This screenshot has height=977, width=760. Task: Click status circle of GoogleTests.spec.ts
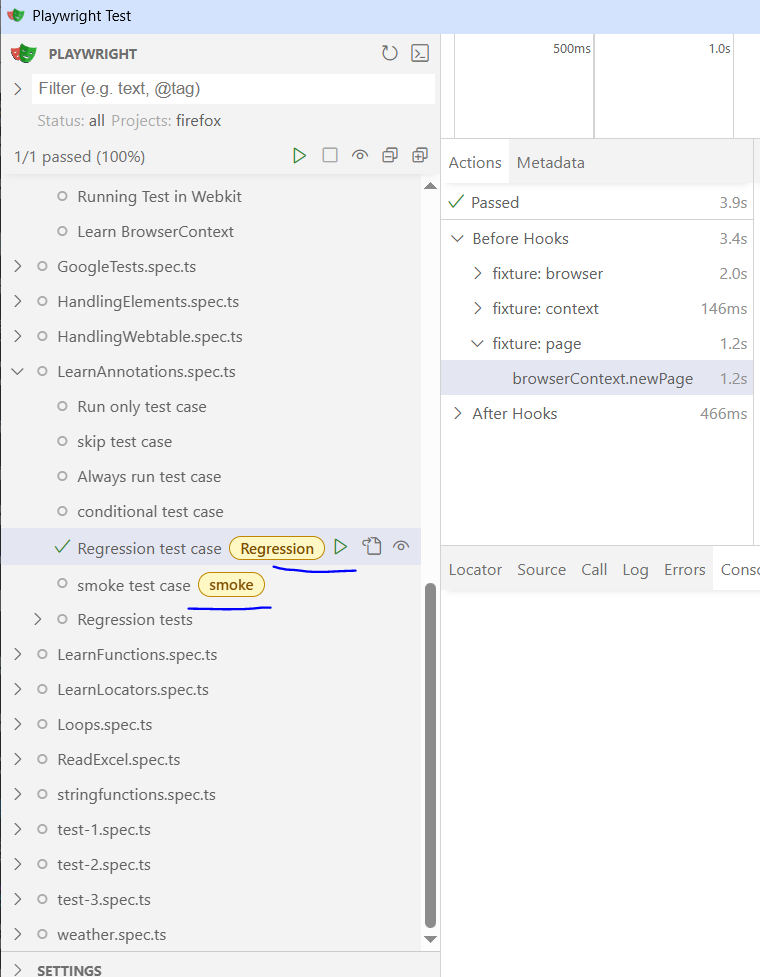pyautogui.click(x=42, y=266)
